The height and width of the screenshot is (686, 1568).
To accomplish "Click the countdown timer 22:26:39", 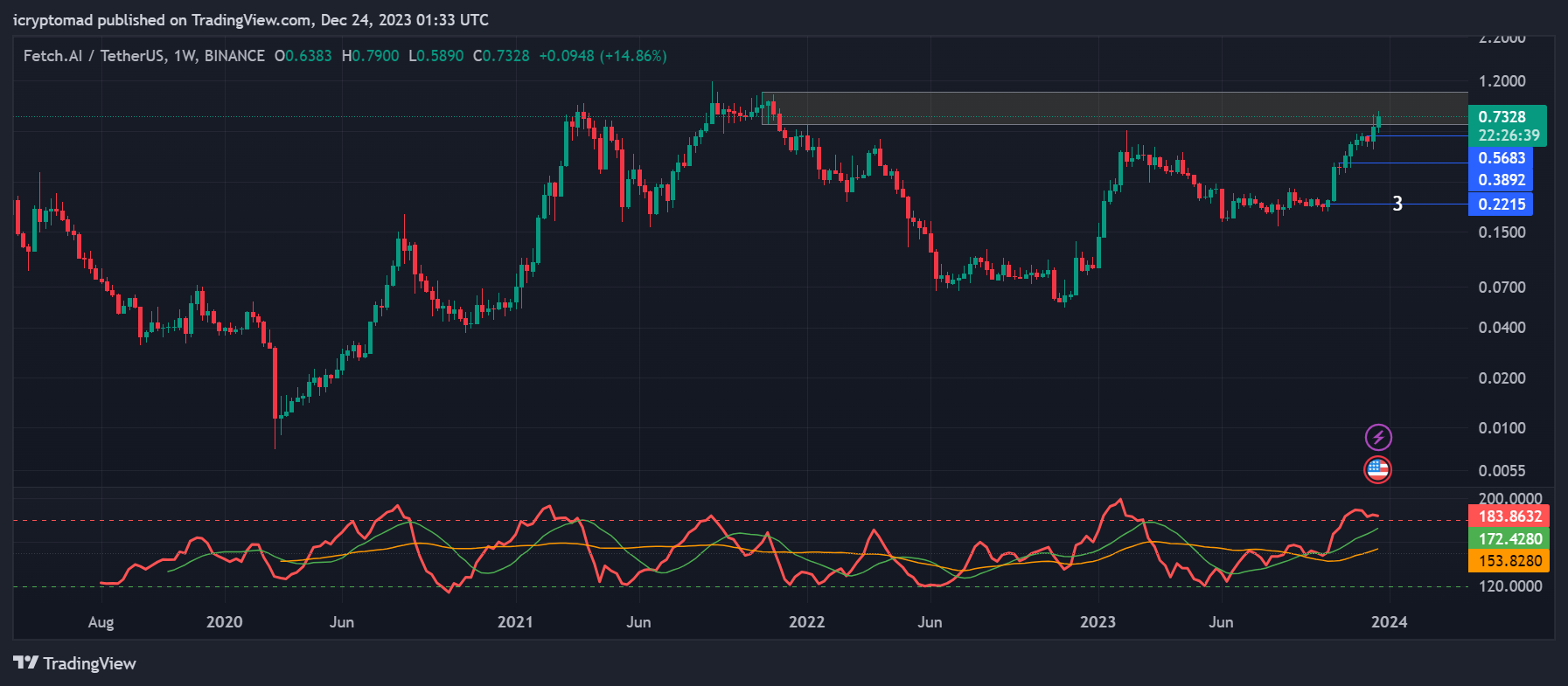I will click(1509, 135).
